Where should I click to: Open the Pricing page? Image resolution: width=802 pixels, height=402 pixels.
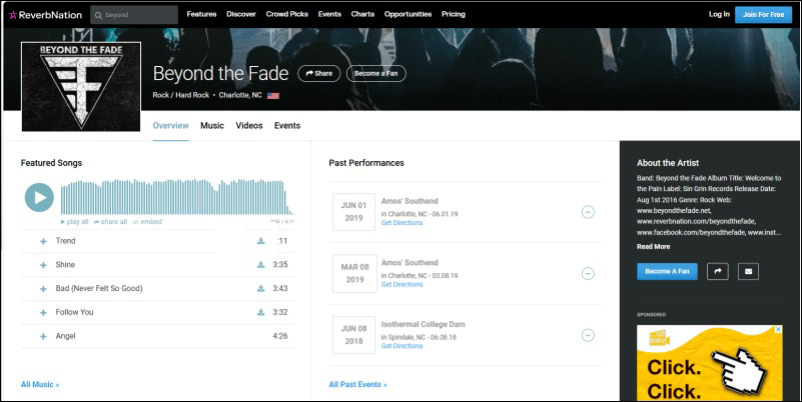(453, 14)
